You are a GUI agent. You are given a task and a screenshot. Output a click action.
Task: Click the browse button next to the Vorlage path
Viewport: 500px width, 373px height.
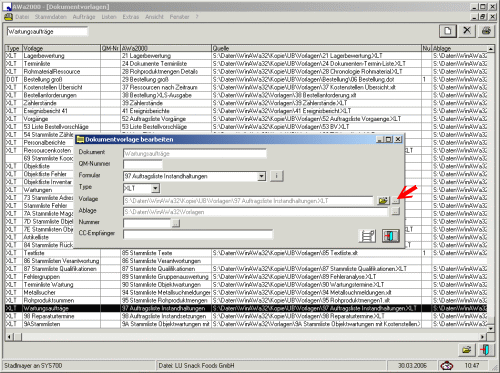point(395,201)
